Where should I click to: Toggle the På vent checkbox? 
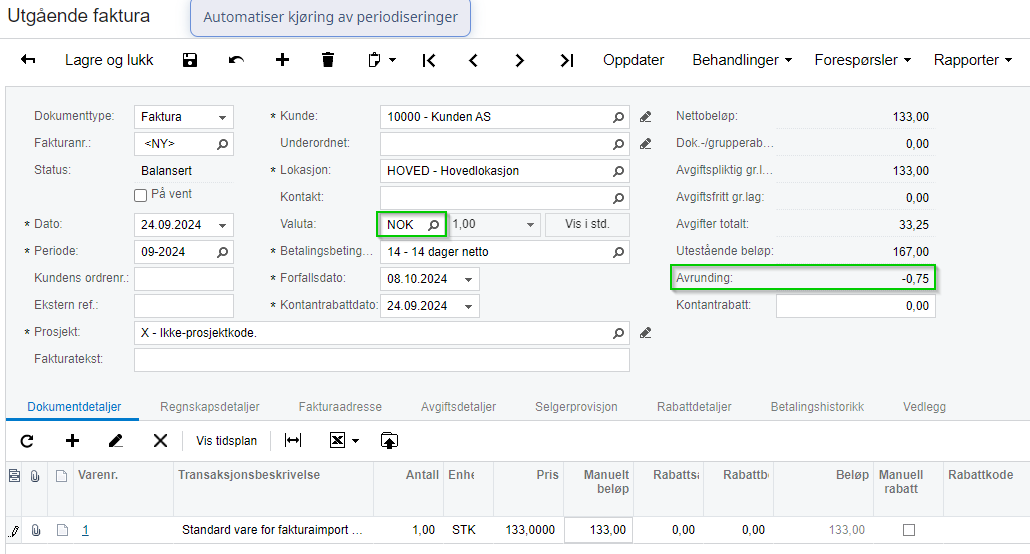tap(140, 195)
